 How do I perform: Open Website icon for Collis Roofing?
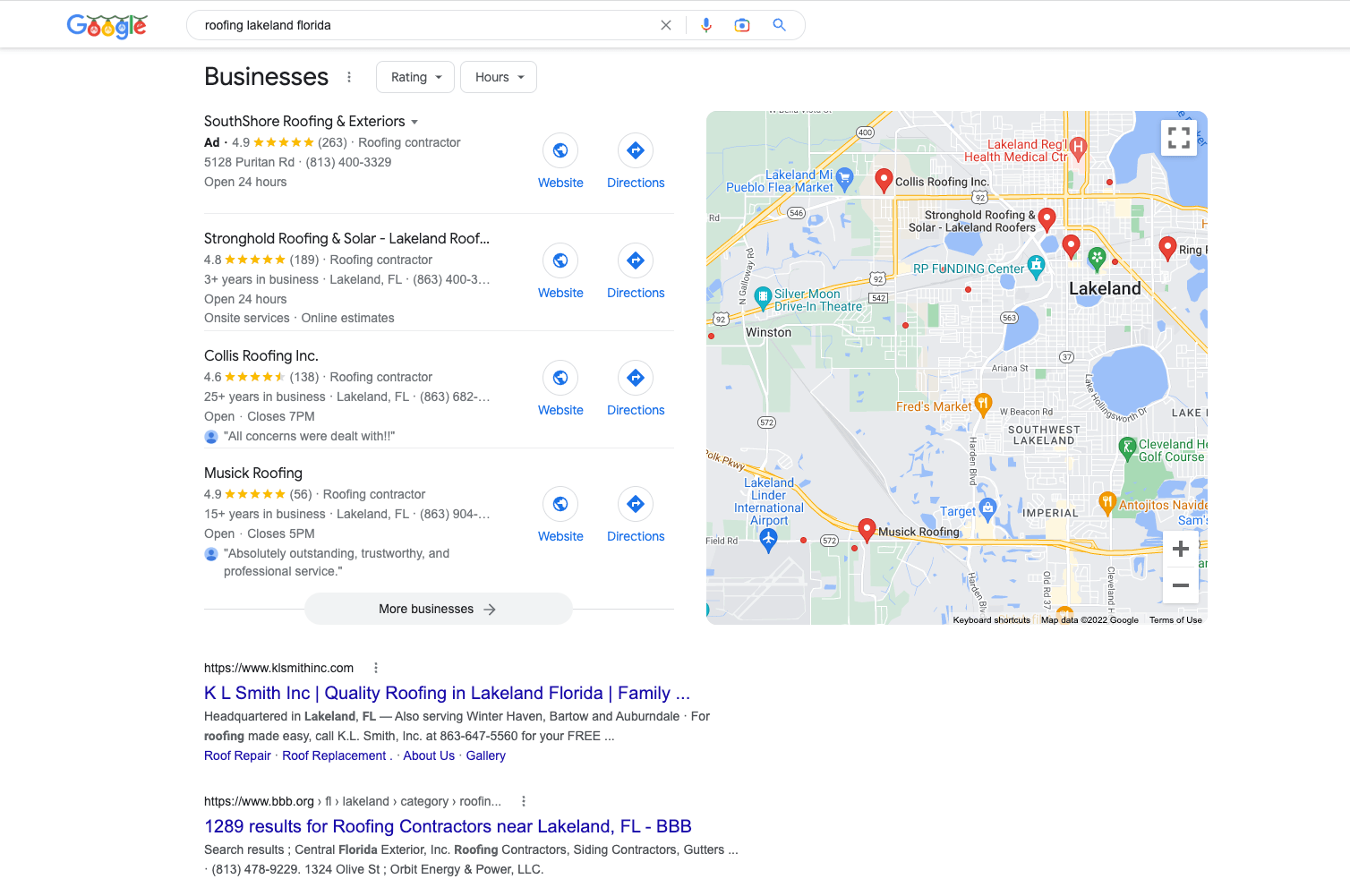(560, 378)
